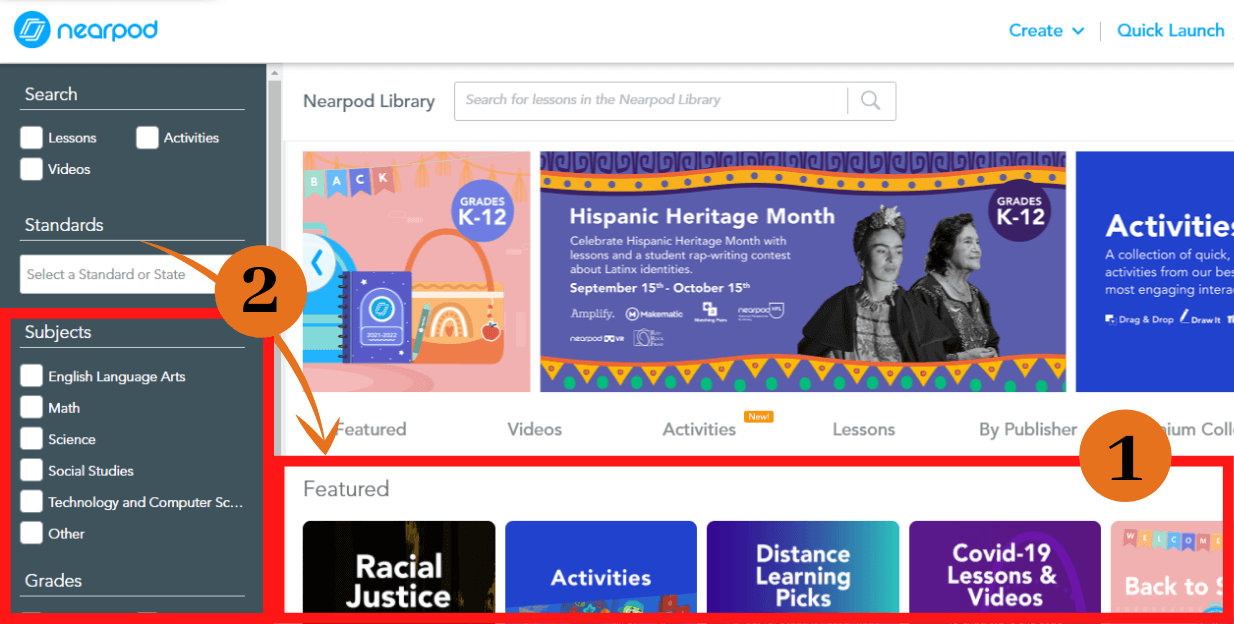
Task: Click the Nearpod logo icon
Action: [x=30, y=30]
